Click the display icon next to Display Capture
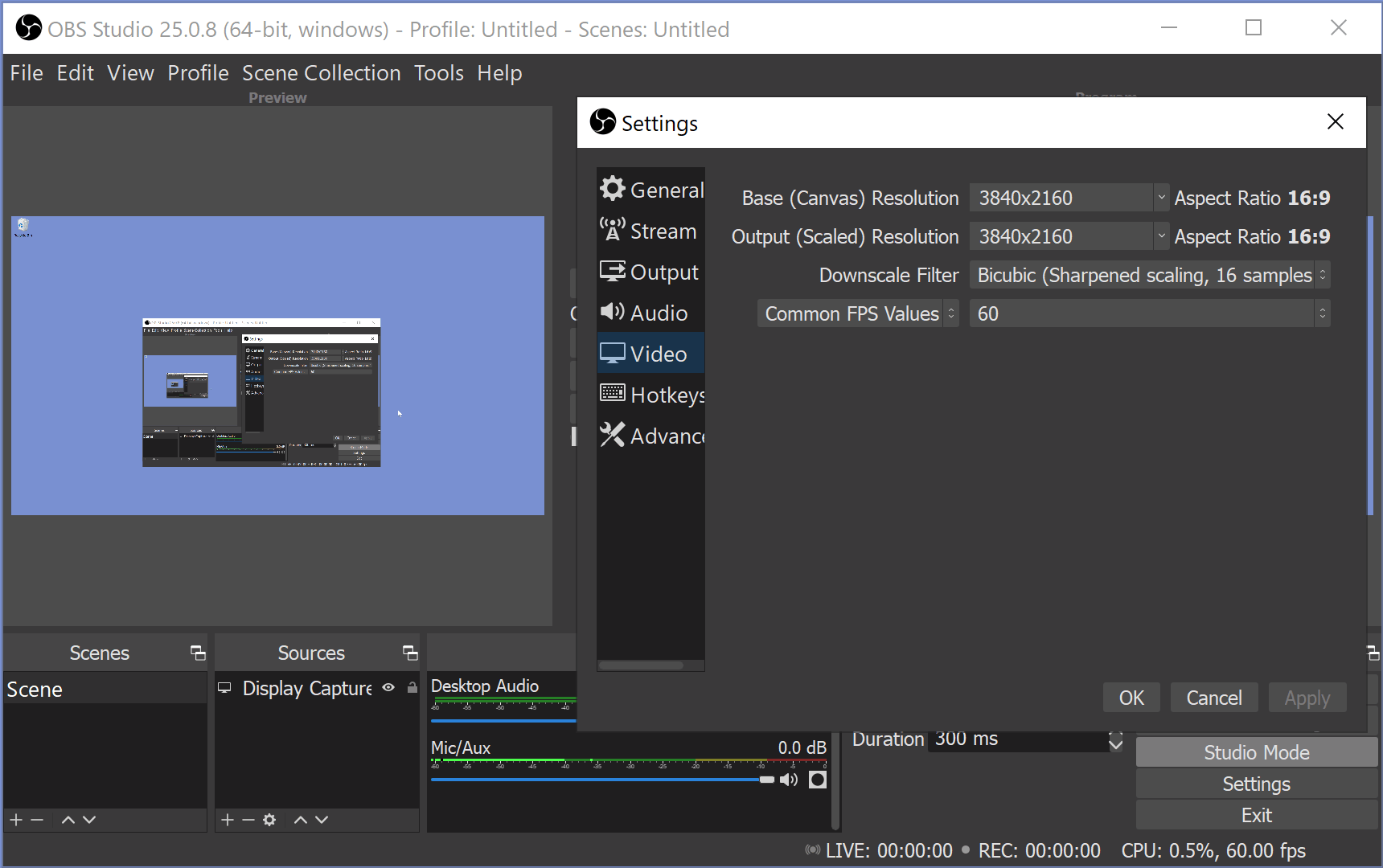 click(x=224, y=688)
